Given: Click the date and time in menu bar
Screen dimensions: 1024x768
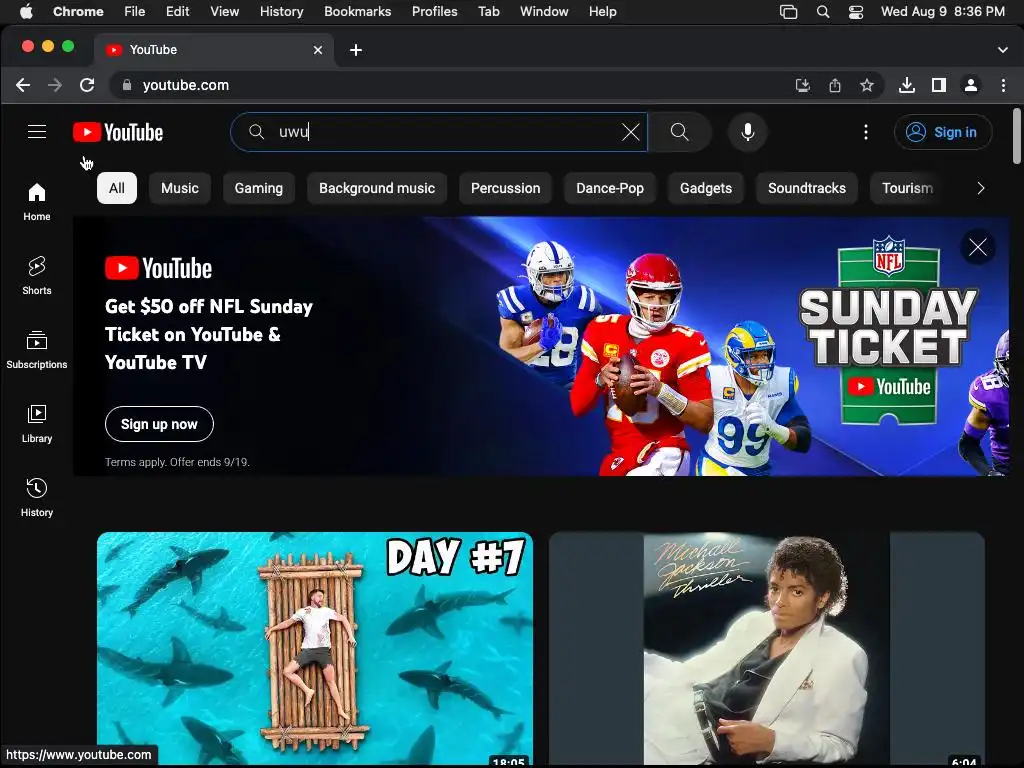Looking at the screenshot, I should (942, 12).
